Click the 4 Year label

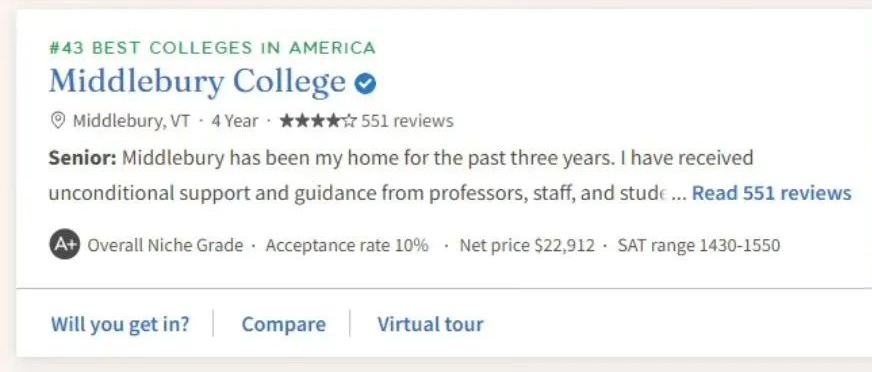234,121
